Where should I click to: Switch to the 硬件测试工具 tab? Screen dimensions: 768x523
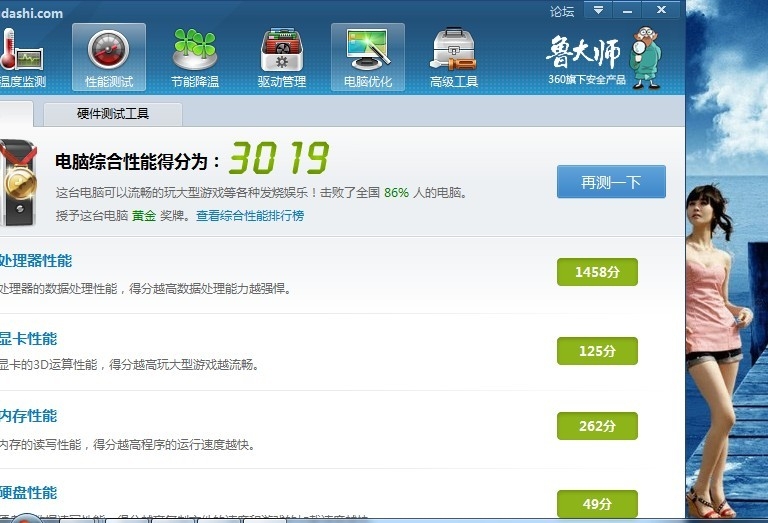click(112, 114)
